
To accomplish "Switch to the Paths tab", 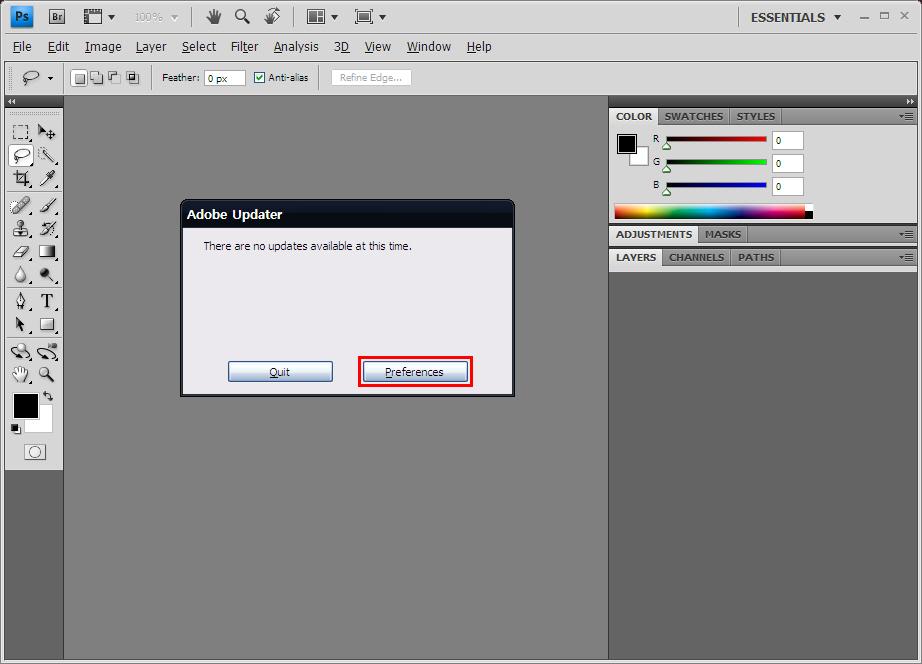I will click(756, 257).
